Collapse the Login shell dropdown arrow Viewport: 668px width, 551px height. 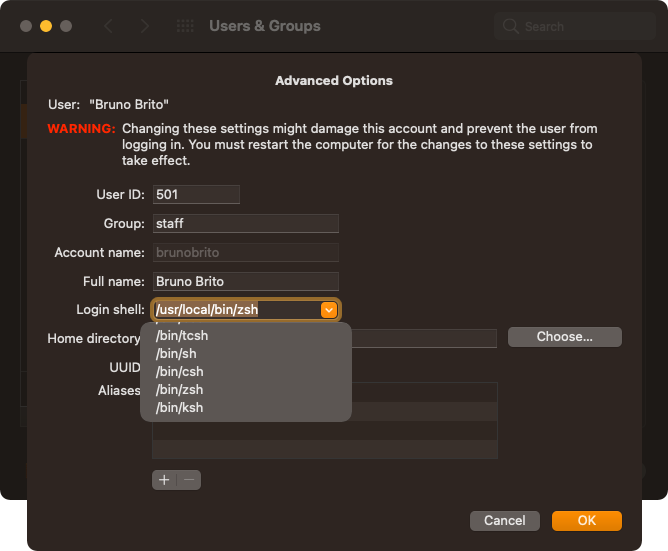click(x=329, y=310)
